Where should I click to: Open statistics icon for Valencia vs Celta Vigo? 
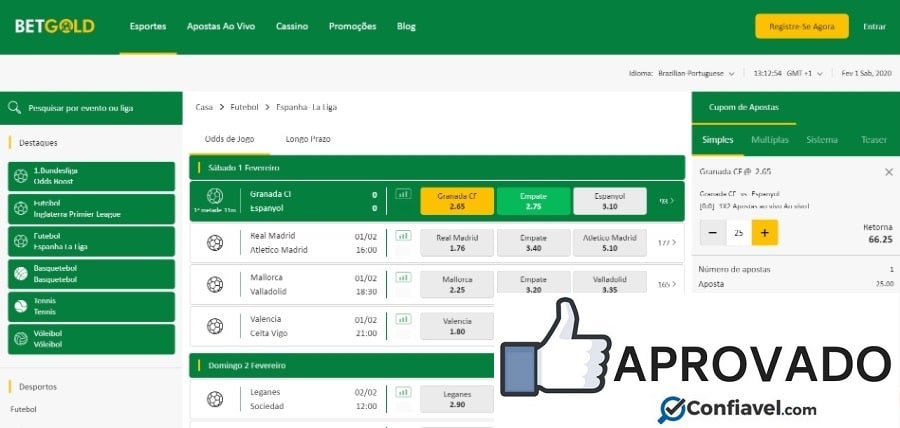tap(404, 319)
